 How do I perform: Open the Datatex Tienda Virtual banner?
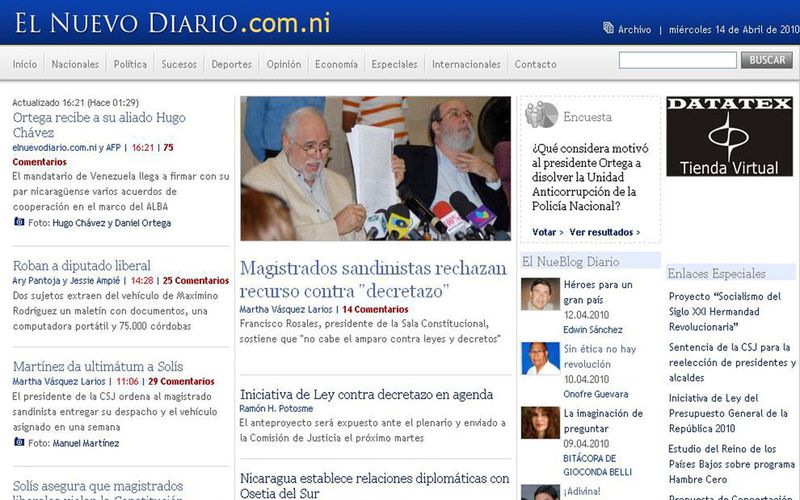click(730, 137)
